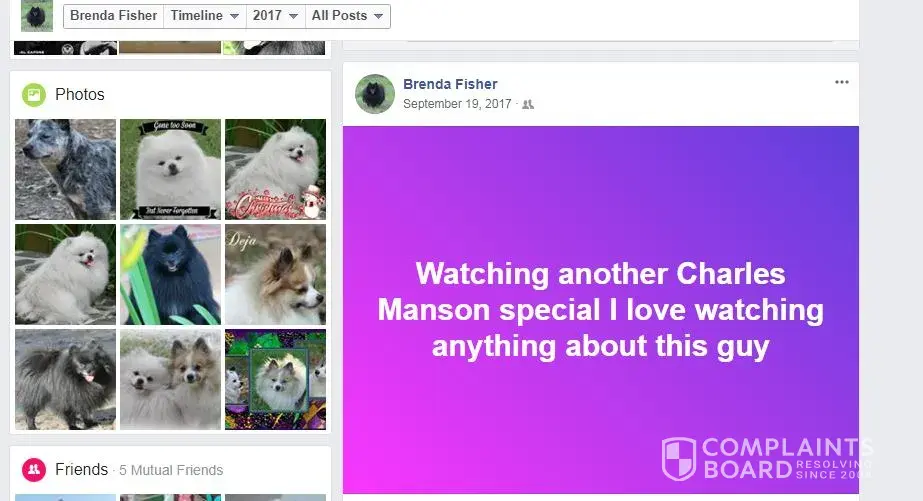This screenshot has width=923, height=501.
Task: Click the friends audience icon beside post date
Action: coord(528,104)
